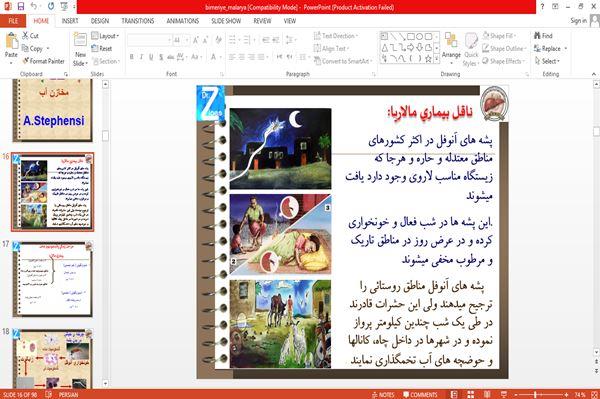The height and width of the screenshot is (399, 600).
Task: Switch to the SLIDE SHOW tab
Action: (226, 21)
